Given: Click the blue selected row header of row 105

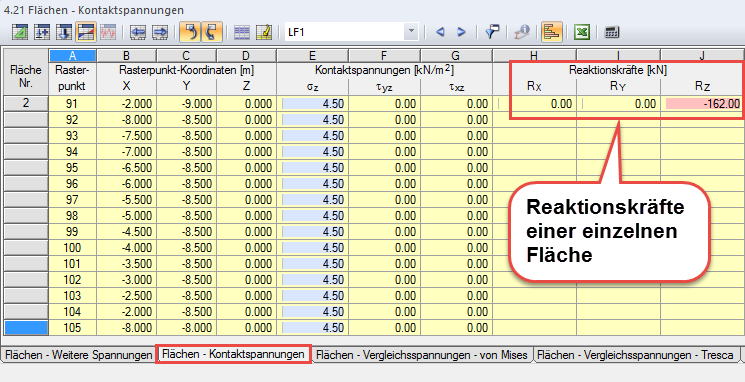Looking at the screenshot, I should pos(26,328).
